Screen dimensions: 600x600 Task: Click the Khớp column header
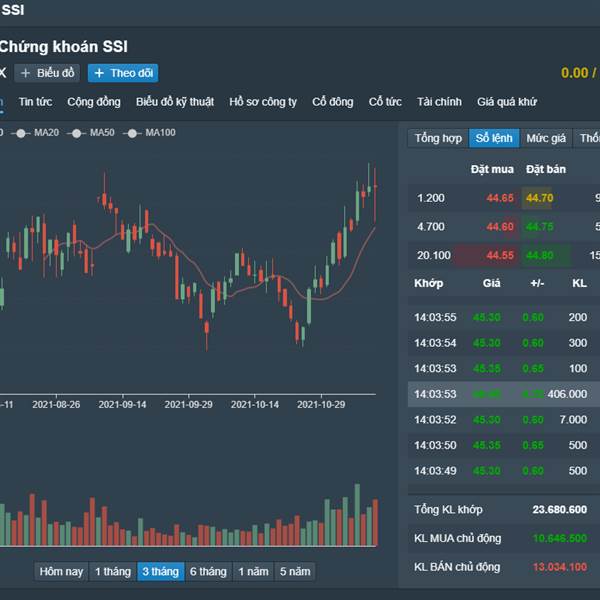[x=429, y=284]
